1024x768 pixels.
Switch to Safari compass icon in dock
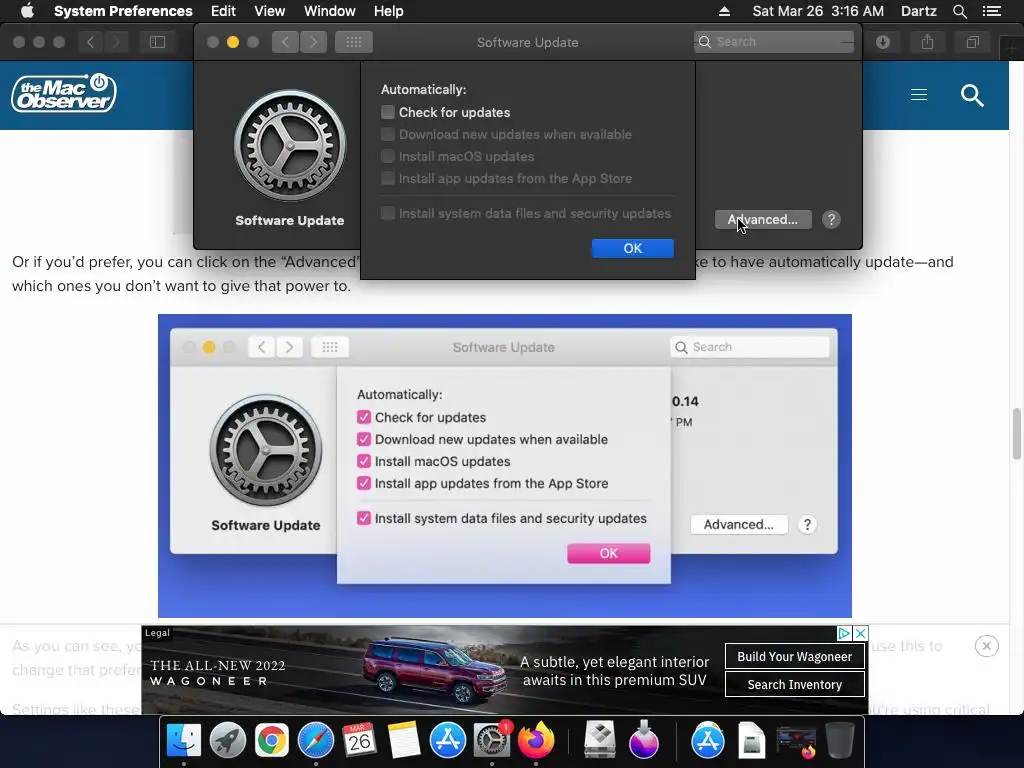pyautogui.click(x=315, y=741)
